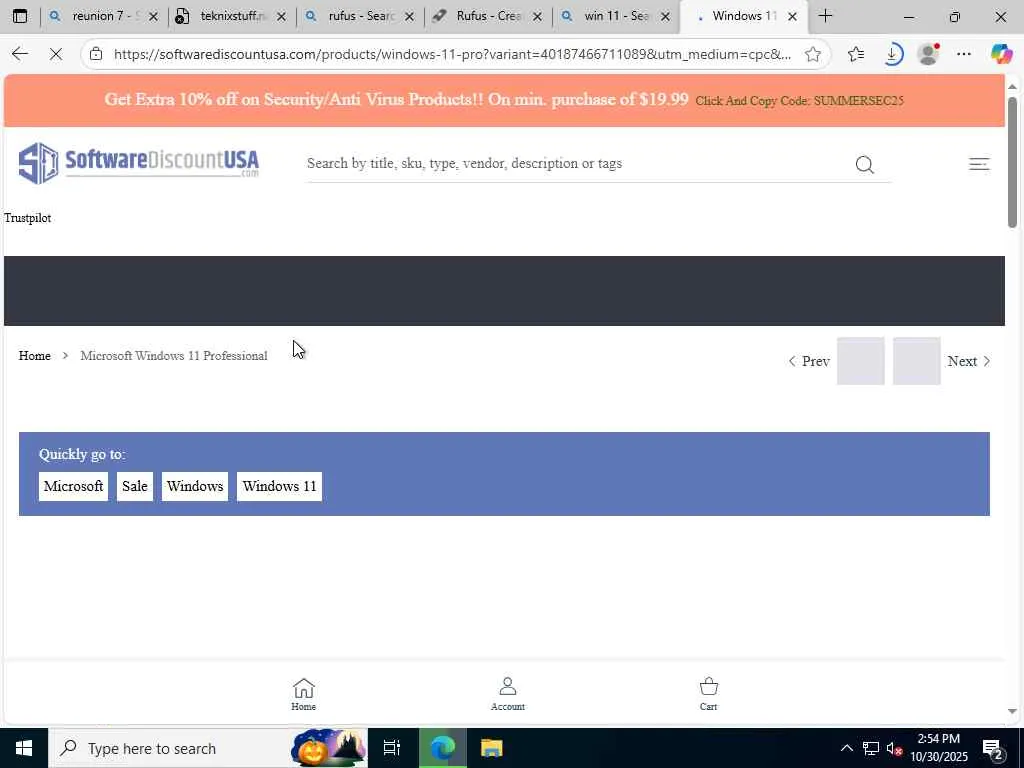Jump to the Windows 11 tag

coord(279,487)
